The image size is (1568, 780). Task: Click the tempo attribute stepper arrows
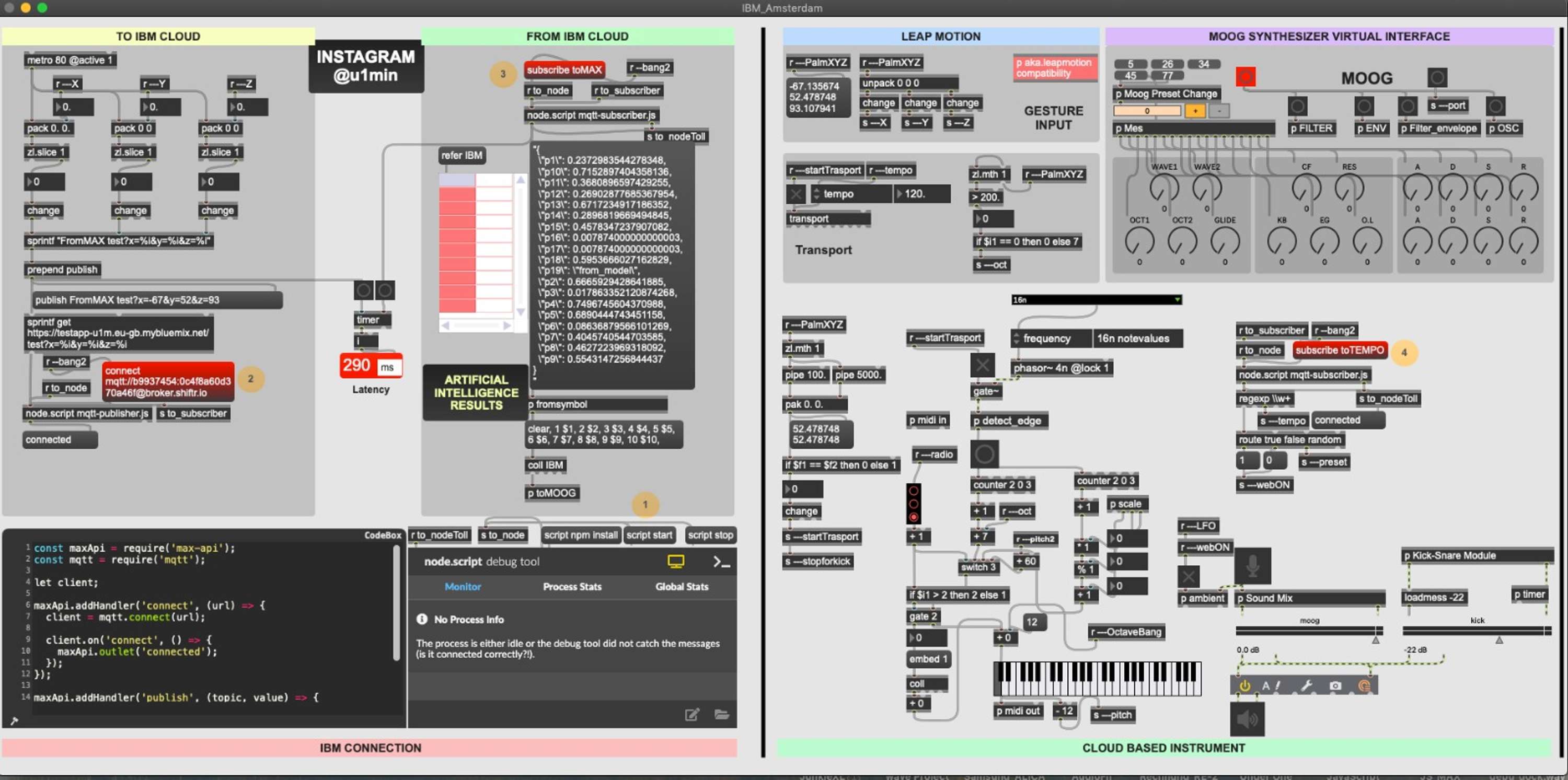tap(816, 194)
